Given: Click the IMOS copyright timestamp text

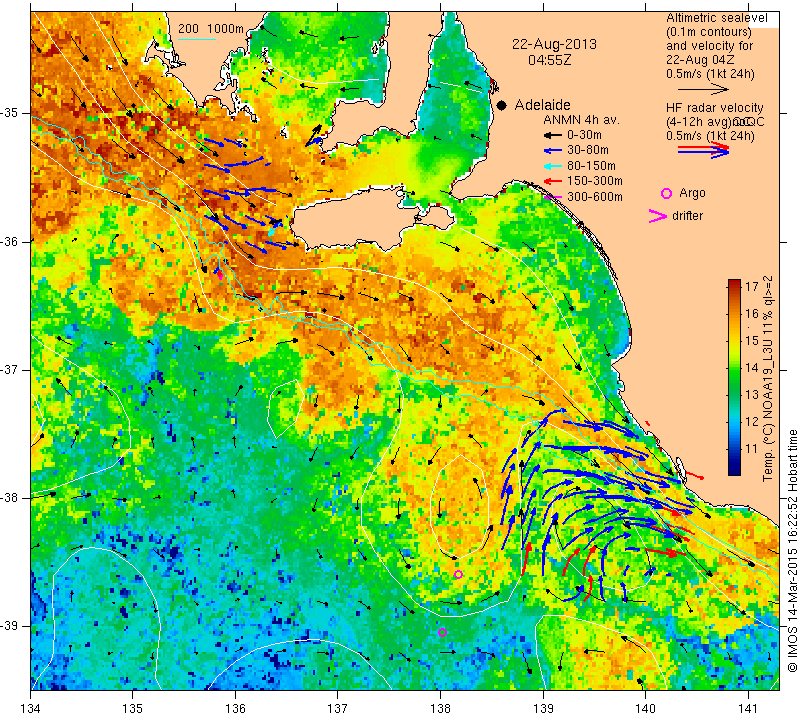Looking at the screenshot, I should pos(792,550).
